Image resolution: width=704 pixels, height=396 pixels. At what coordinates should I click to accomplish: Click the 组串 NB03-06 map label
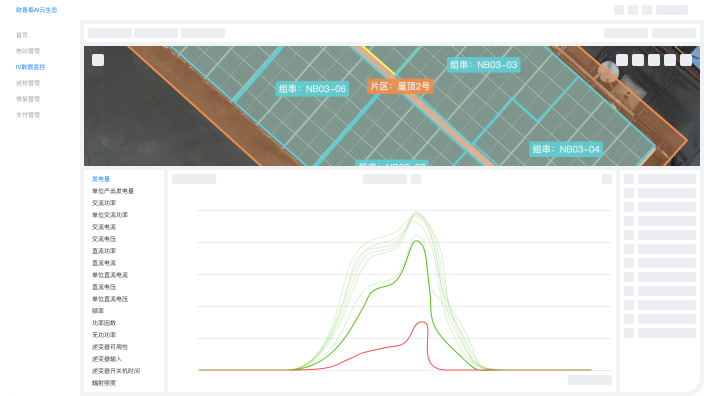pyautogui.click(x=312, y=89)
